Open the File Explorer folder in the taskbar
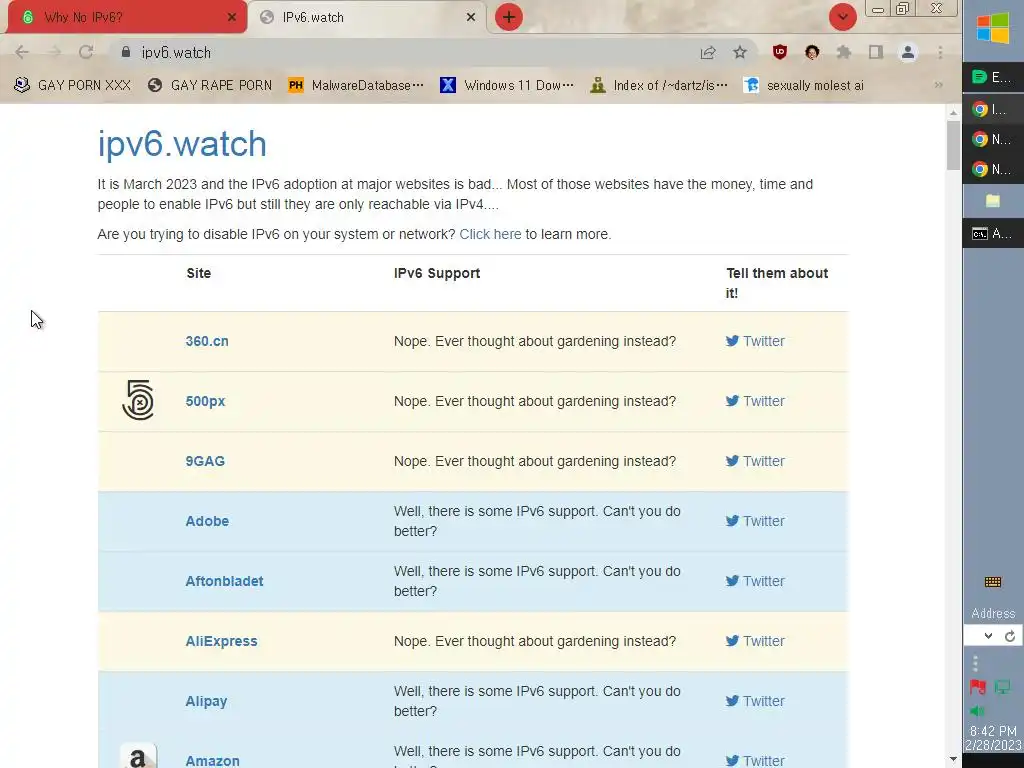This screenshot has height=768, width=1024. 993,200
